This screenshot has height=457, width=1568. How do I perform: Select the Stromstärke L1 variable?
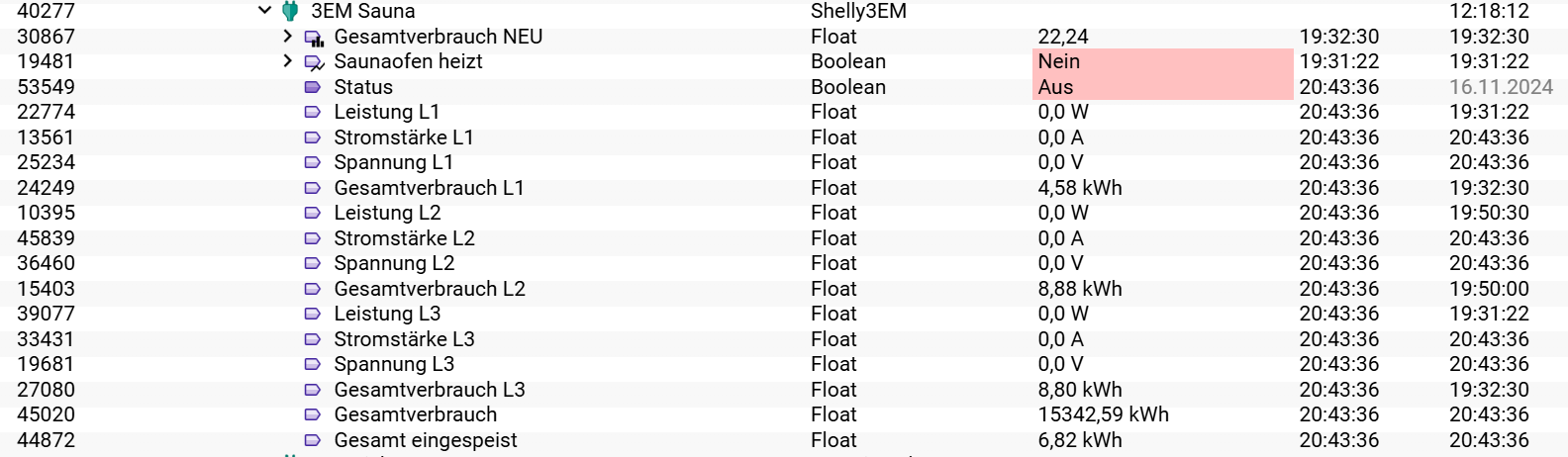[x=403, y=137]
